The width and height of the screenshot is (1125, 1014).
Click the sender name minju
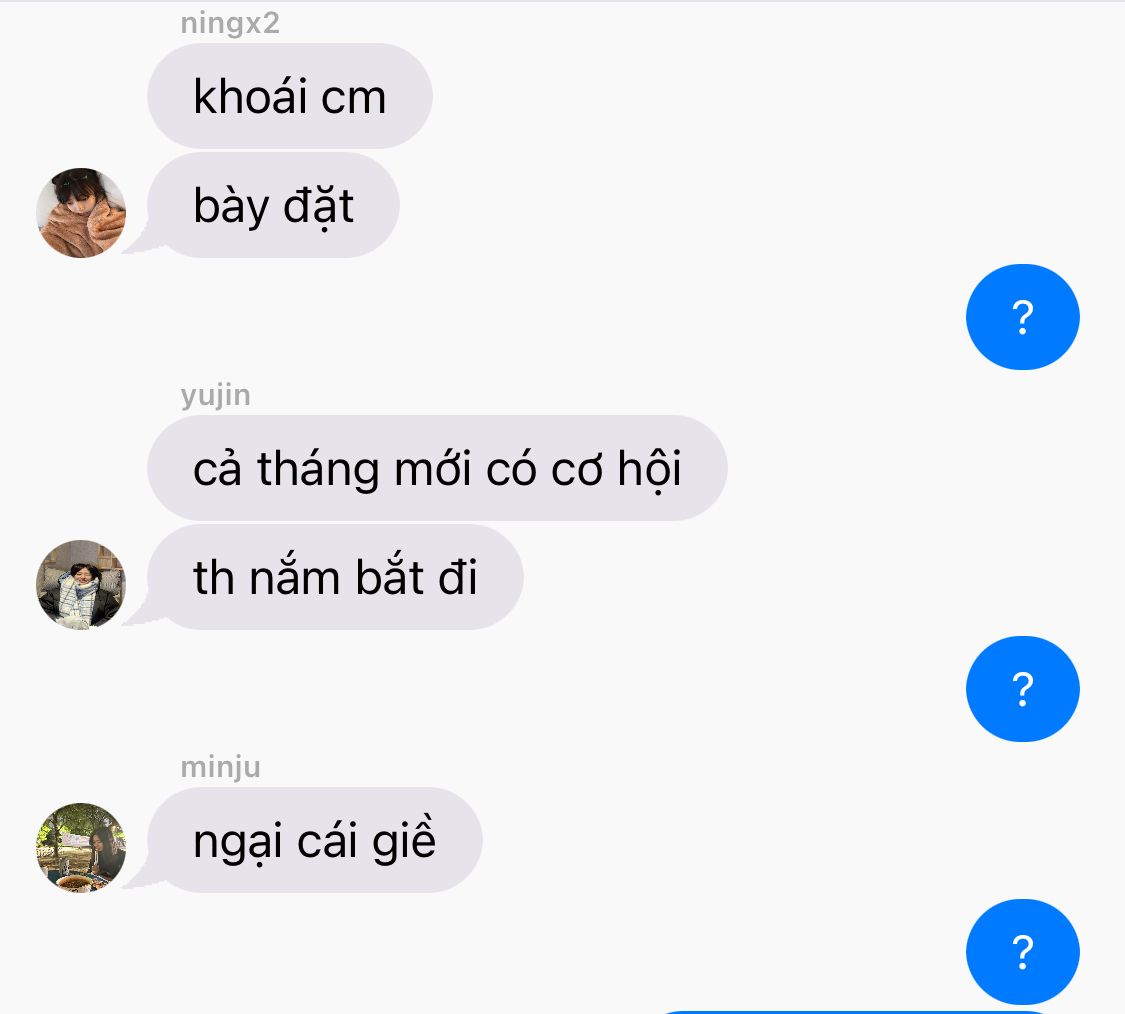click(220, 767)
